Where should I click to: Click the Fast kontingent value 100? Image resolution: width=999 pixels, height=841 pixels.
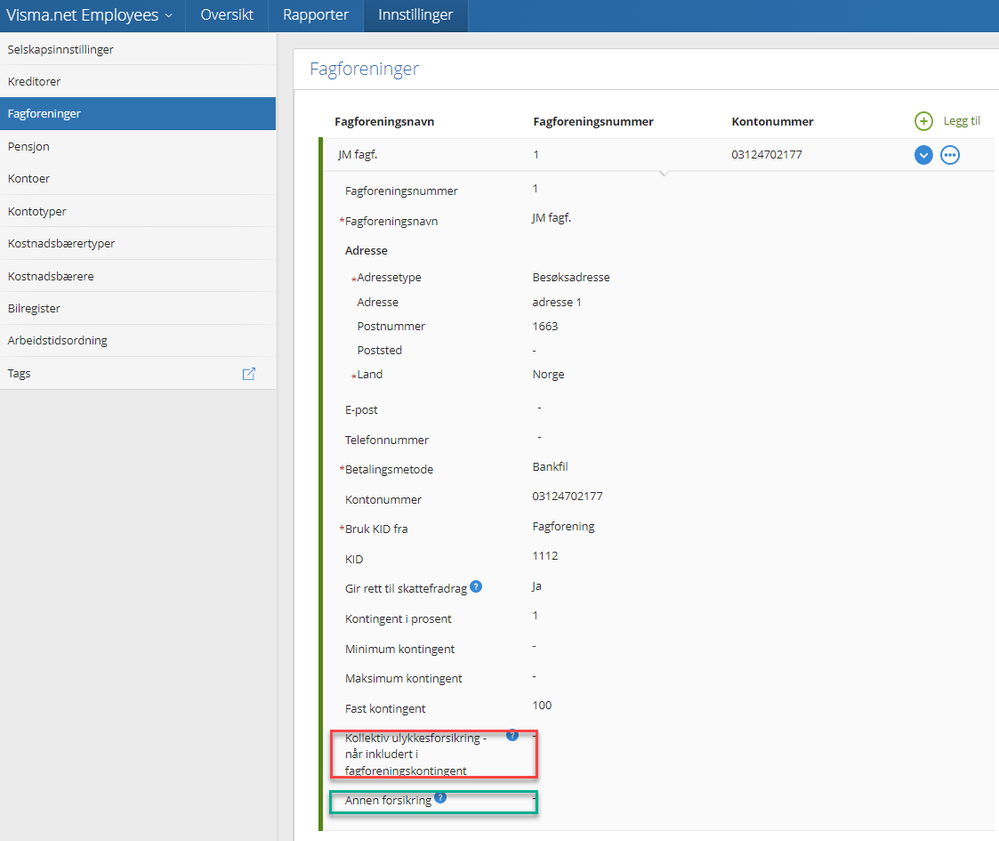coord(542,705)
